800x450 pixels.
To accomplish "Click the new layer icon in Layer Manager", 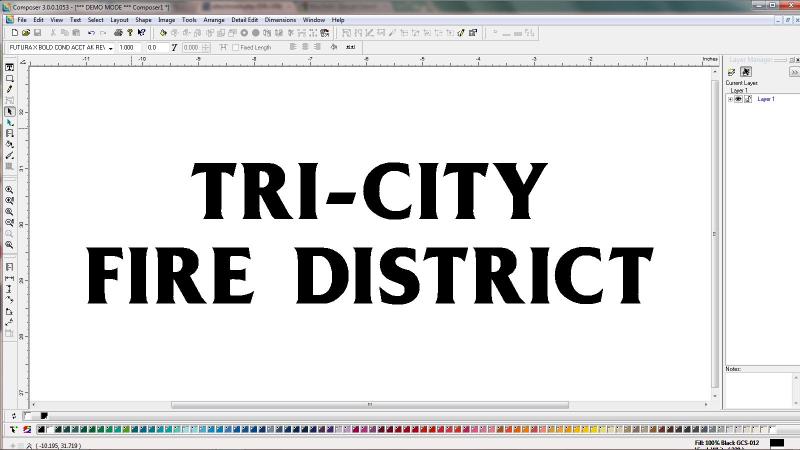I will click(x=732, y=72).
